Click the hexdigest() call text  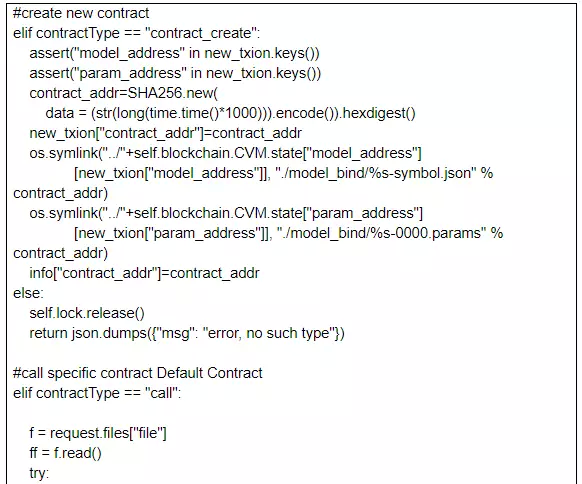[x=379, y=113]
